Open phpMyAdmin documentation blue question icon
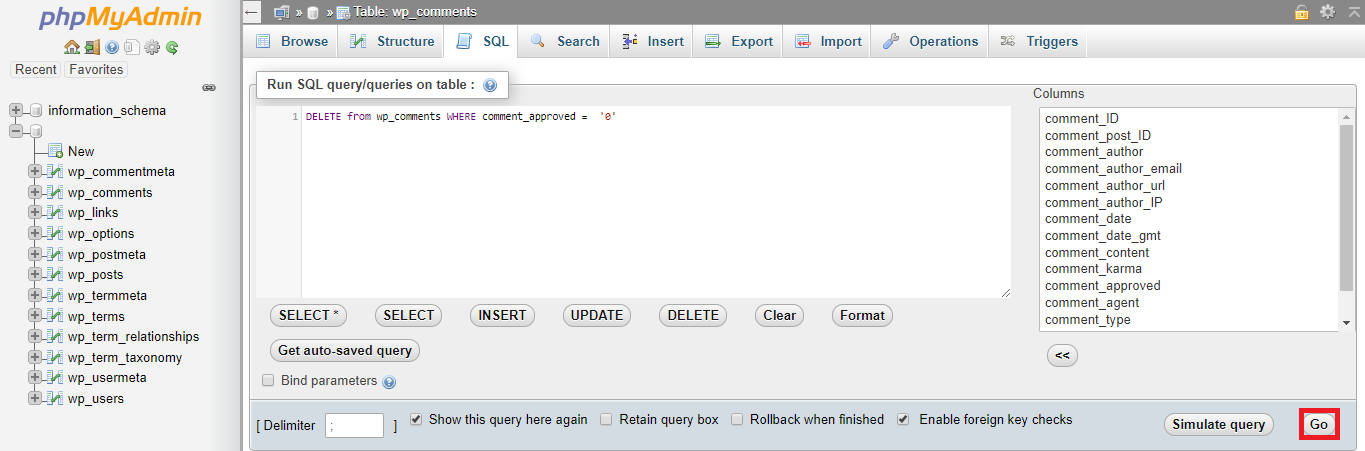1365x451 pixels. [x=112, y=47]
